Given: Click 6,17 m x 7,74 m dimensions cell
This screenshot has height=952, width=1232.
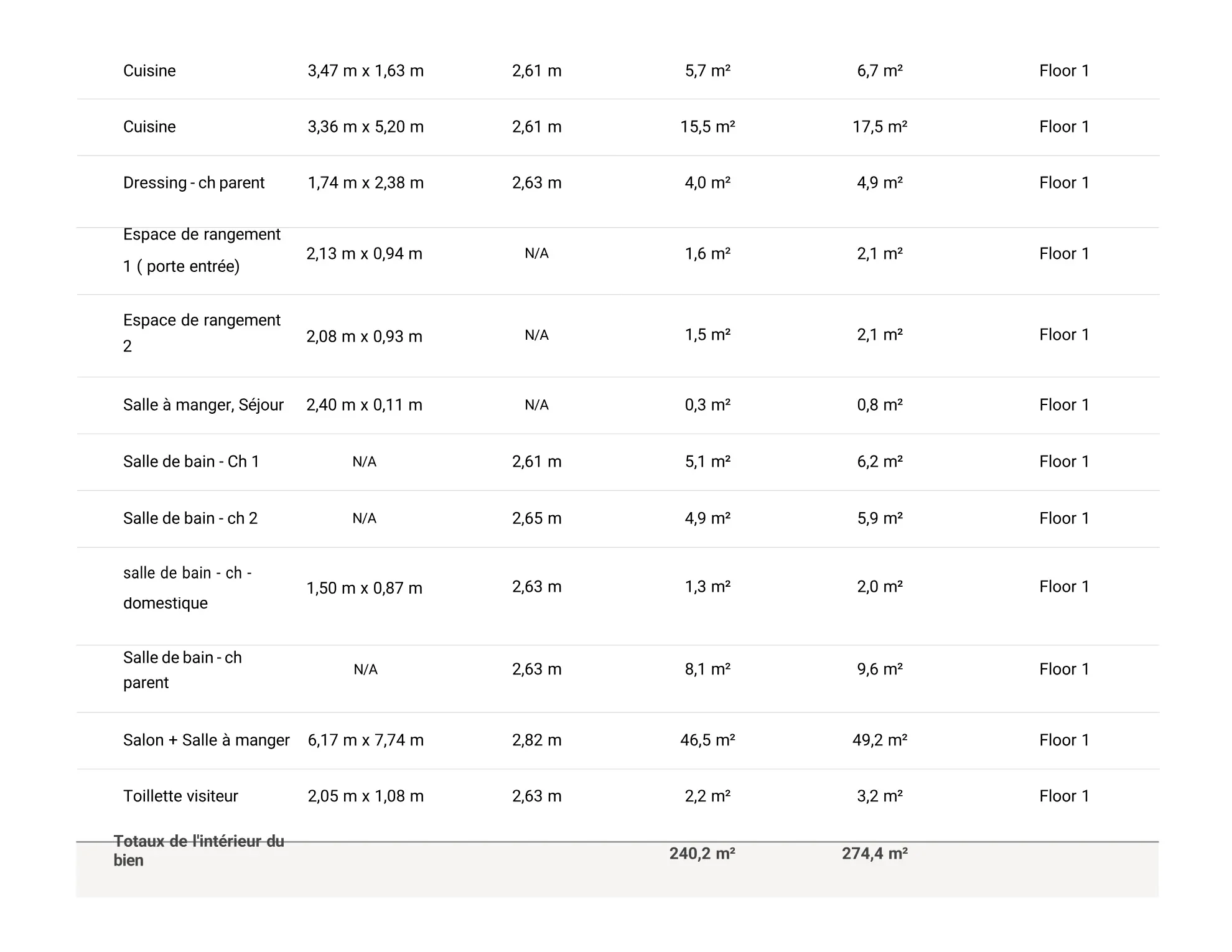Looking at the screenshot, I should [366, 740].
